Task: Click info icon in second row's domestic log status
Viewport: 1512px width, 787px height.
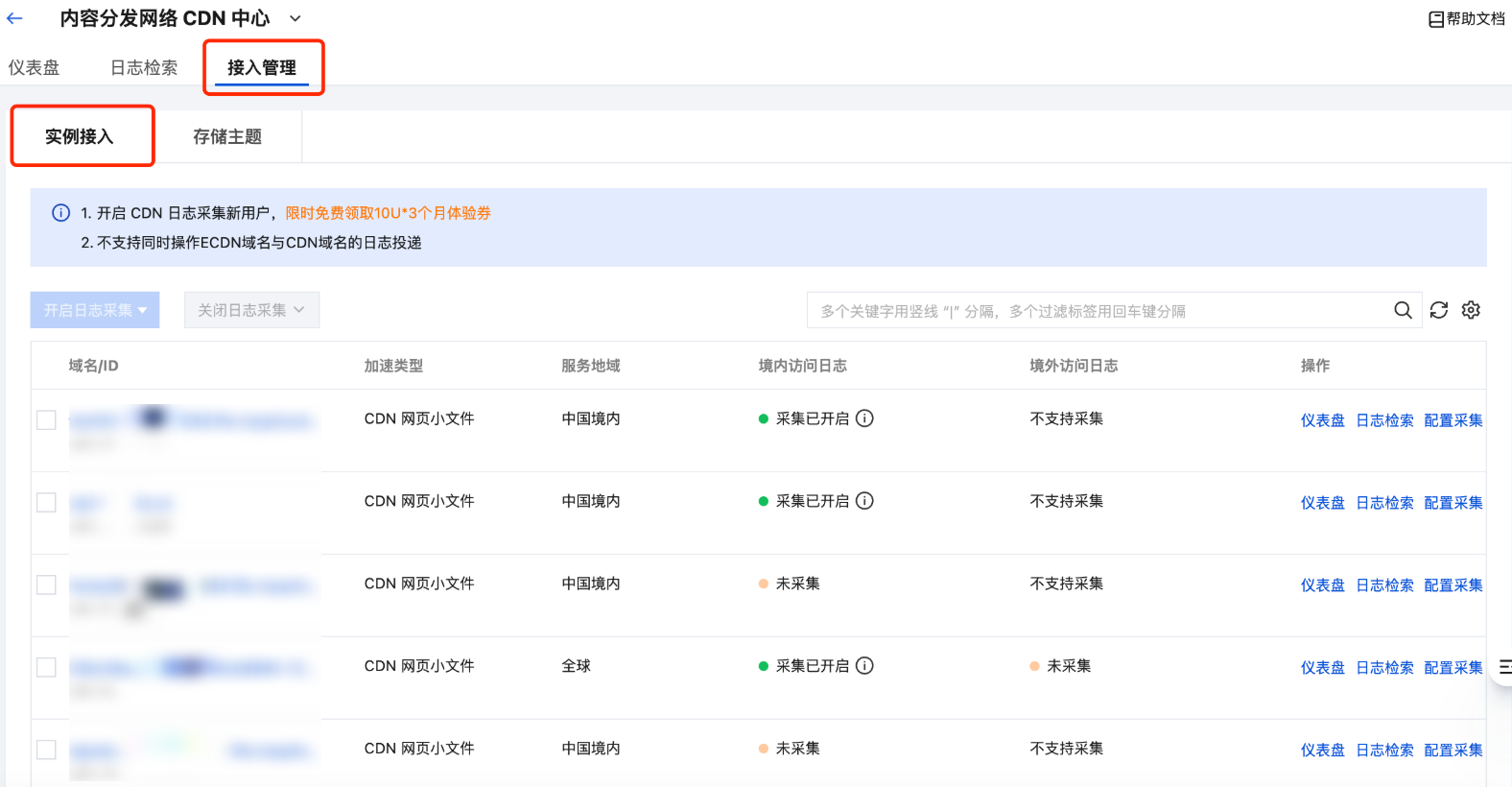Action: pos(864,501)
